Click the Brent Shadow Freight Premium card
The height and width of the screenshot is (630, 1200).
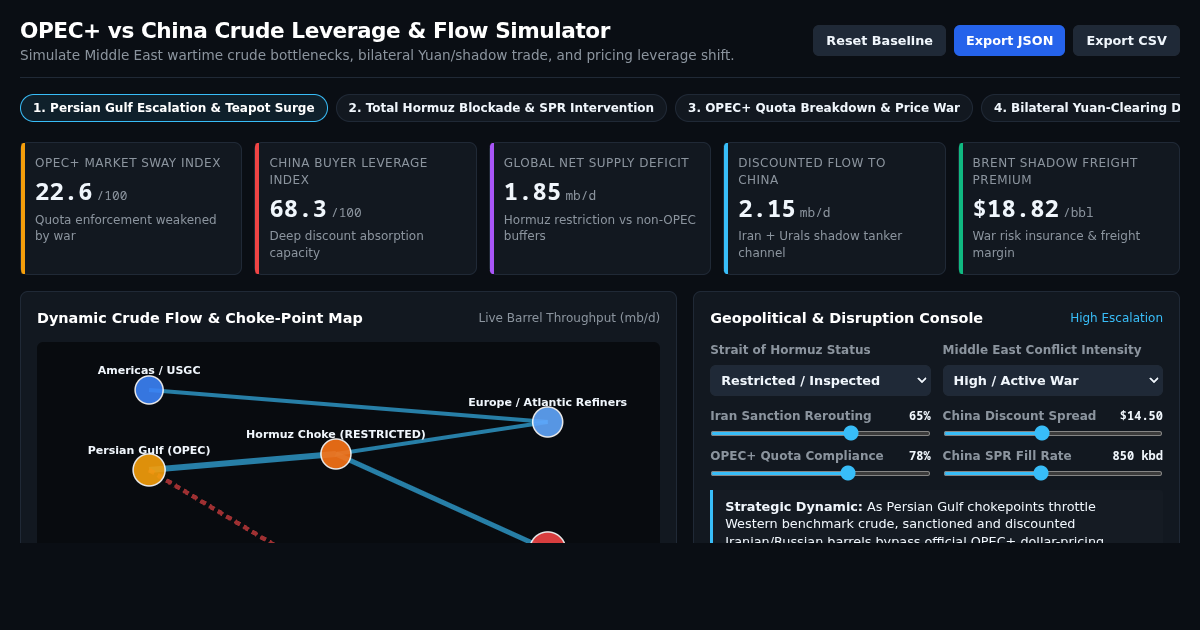pyautogui.click(x=1069, y=208)
